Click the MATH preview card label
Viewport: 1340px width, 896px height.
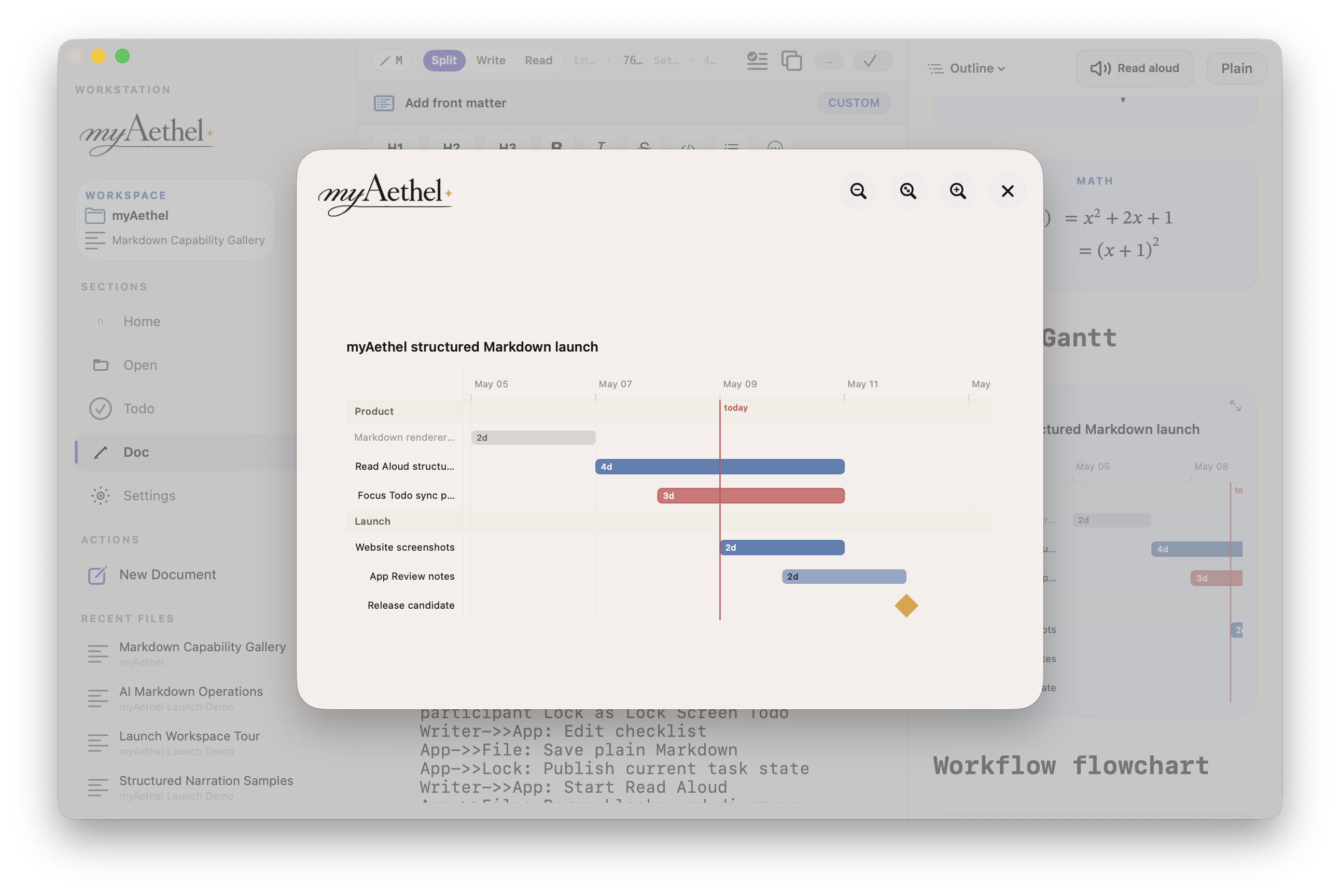point(1095,180)
